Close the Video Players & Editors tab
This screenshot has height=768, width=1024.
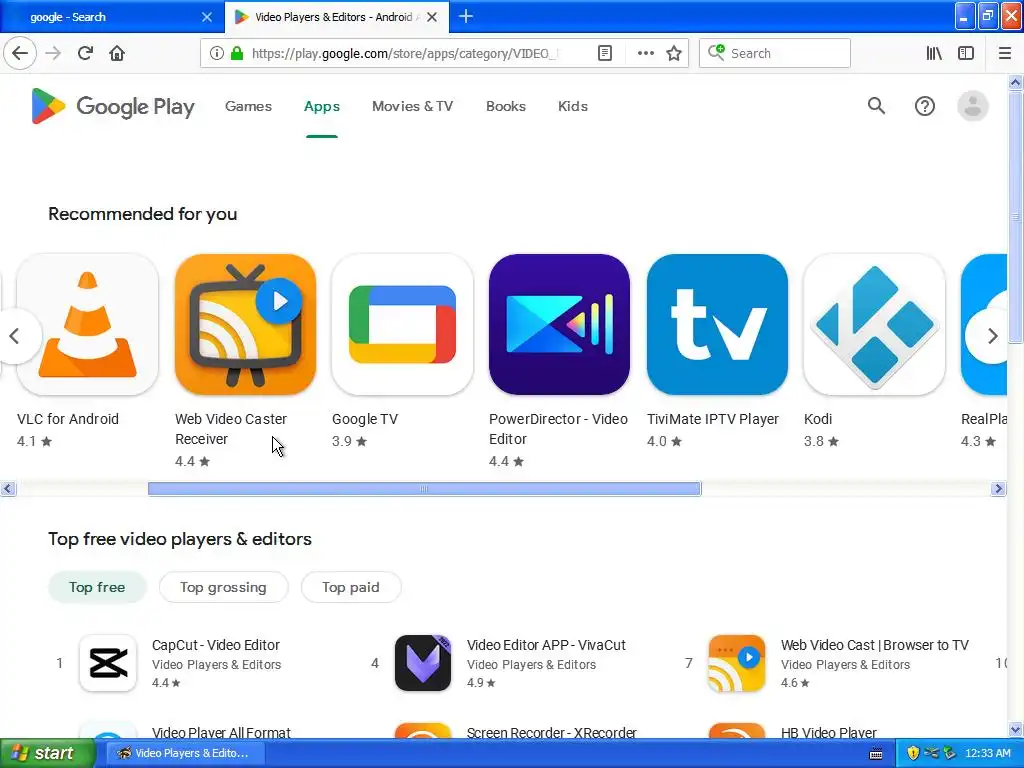coord(432,17)
